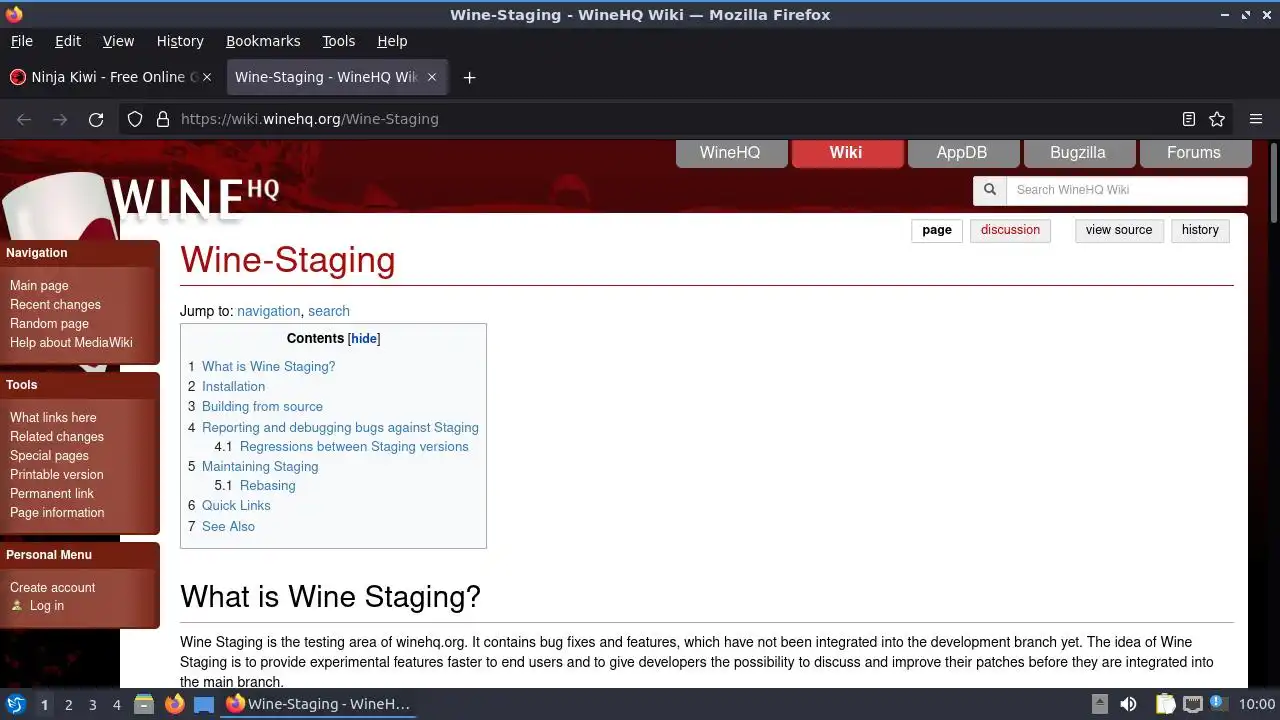Close the Ninja Kiwi tab

point(208,77)
